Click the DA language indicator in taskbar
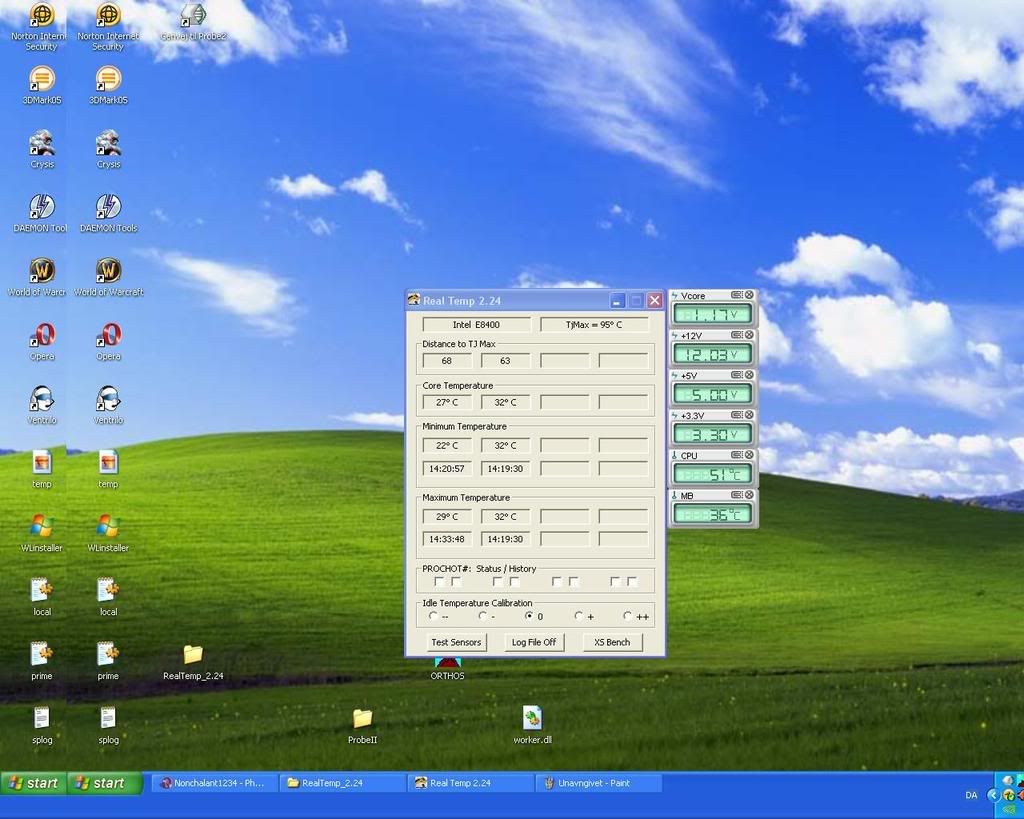The height and width of the screenshot is (819, 1024). 972,795
